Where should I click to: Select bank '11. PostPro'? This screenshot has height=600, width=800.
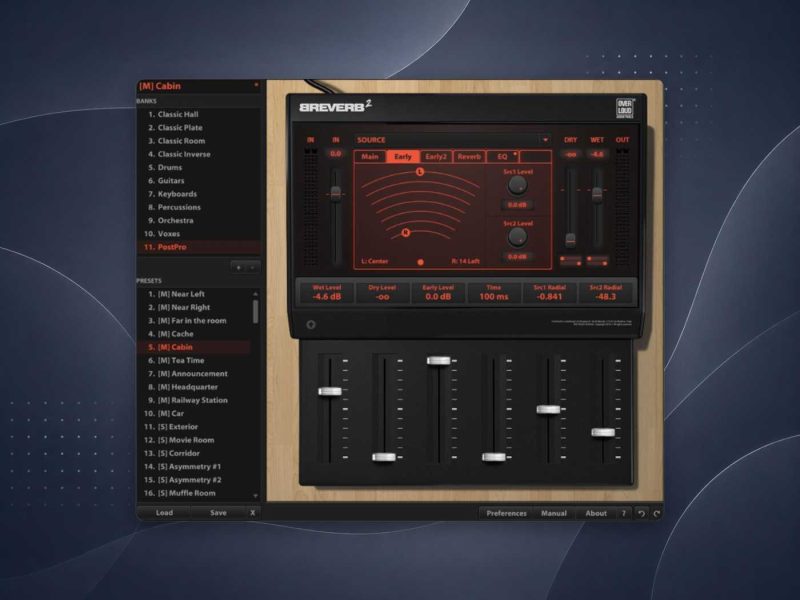[199, 247]
